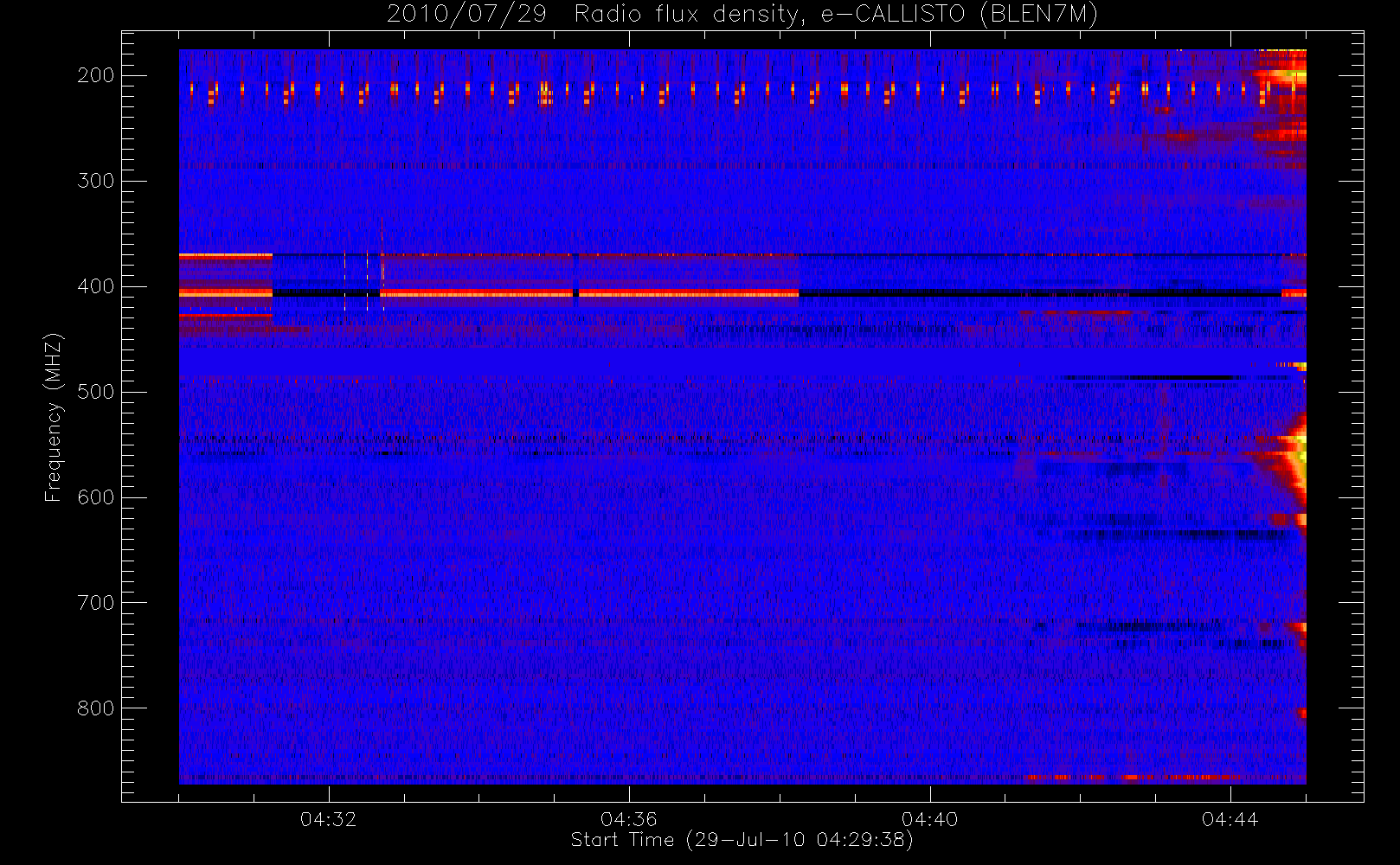
Task: Click the 400 frequency tick label
Action: coord(95,286)
